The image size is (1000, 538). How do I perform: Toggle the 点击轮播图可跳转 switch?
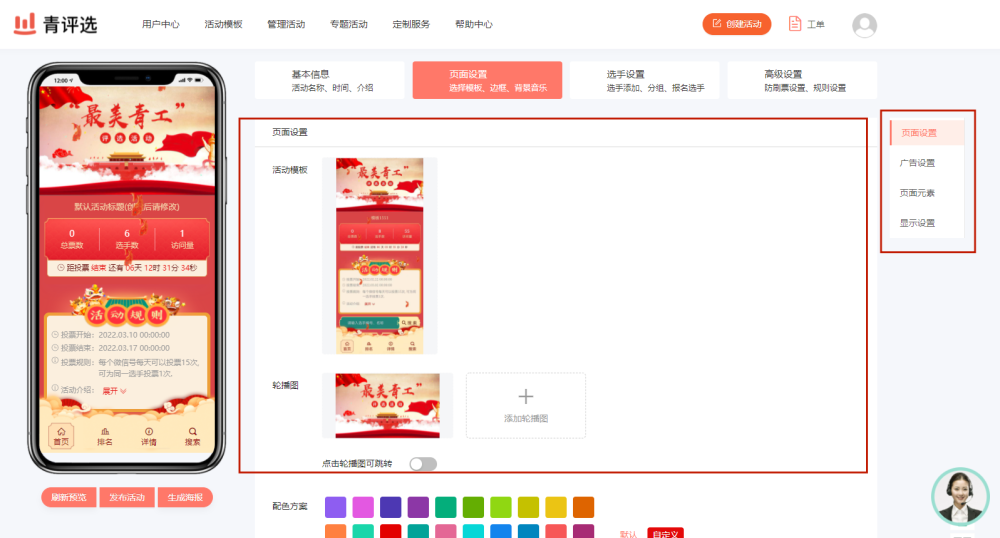click(x=423, y=464)
